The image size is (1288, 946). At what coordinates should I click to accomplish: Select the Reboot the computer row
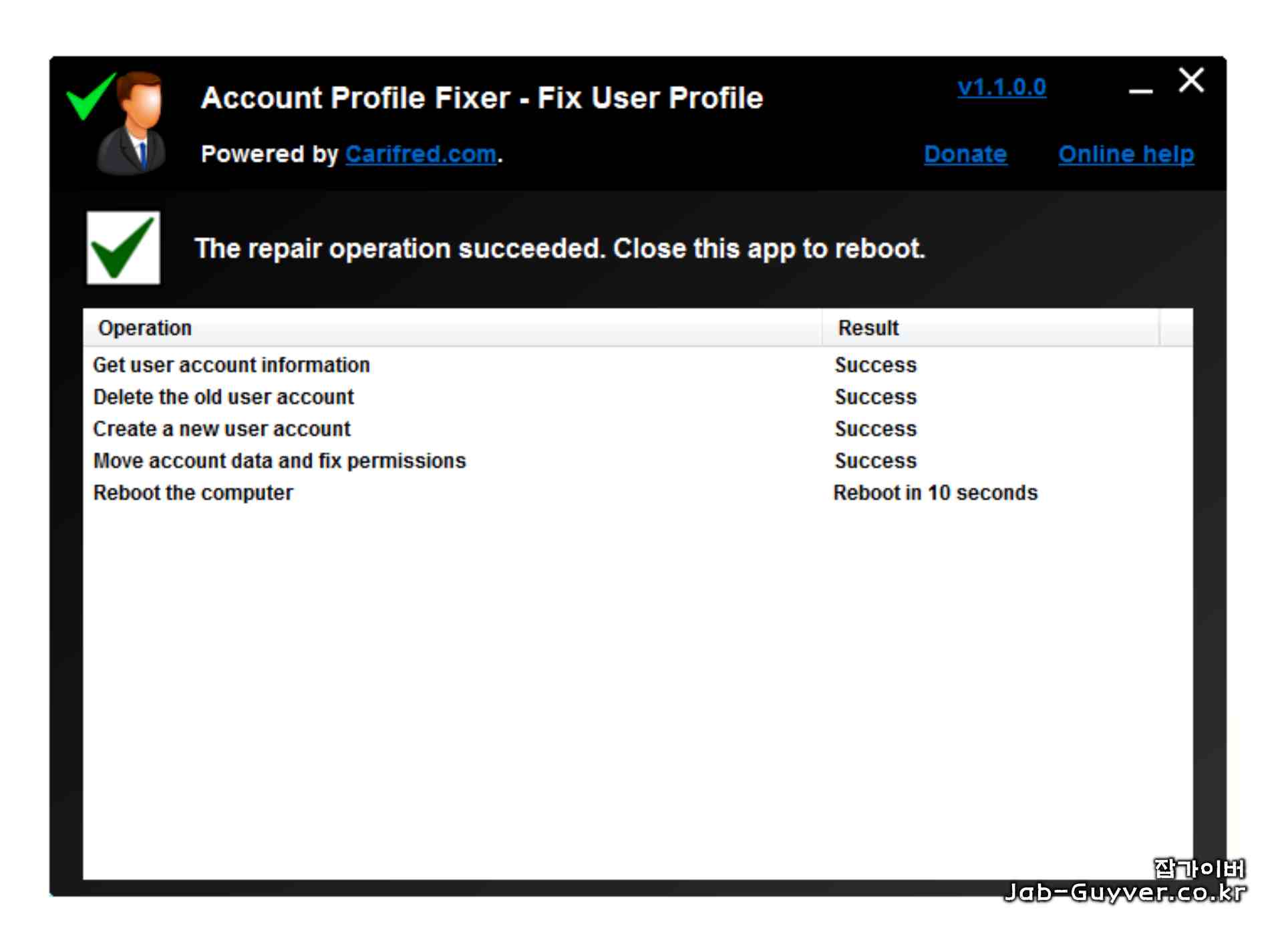pos(193,494)
